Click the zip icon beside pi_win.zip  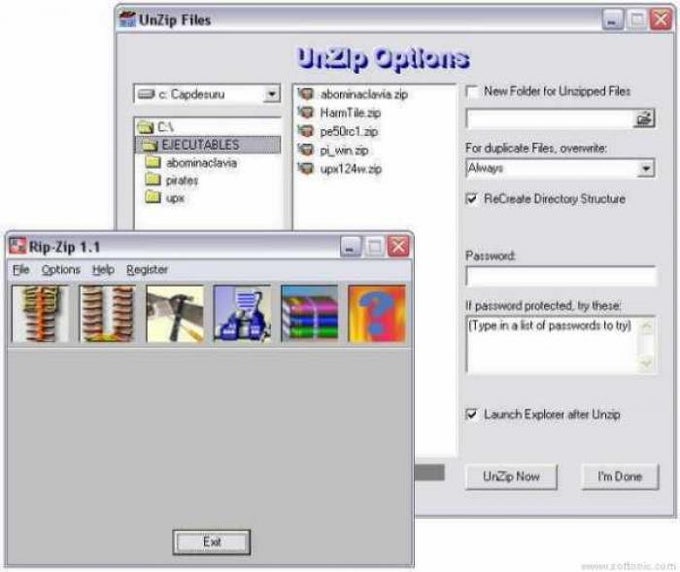tap(306, 150)
